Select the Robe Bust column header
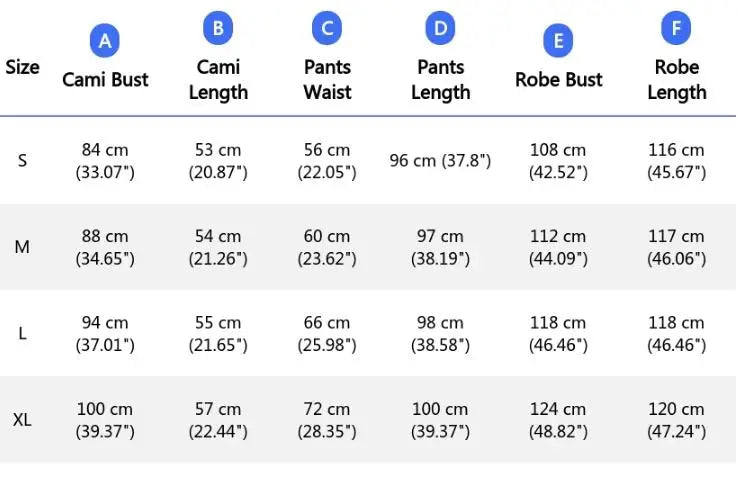 point(558,79)
